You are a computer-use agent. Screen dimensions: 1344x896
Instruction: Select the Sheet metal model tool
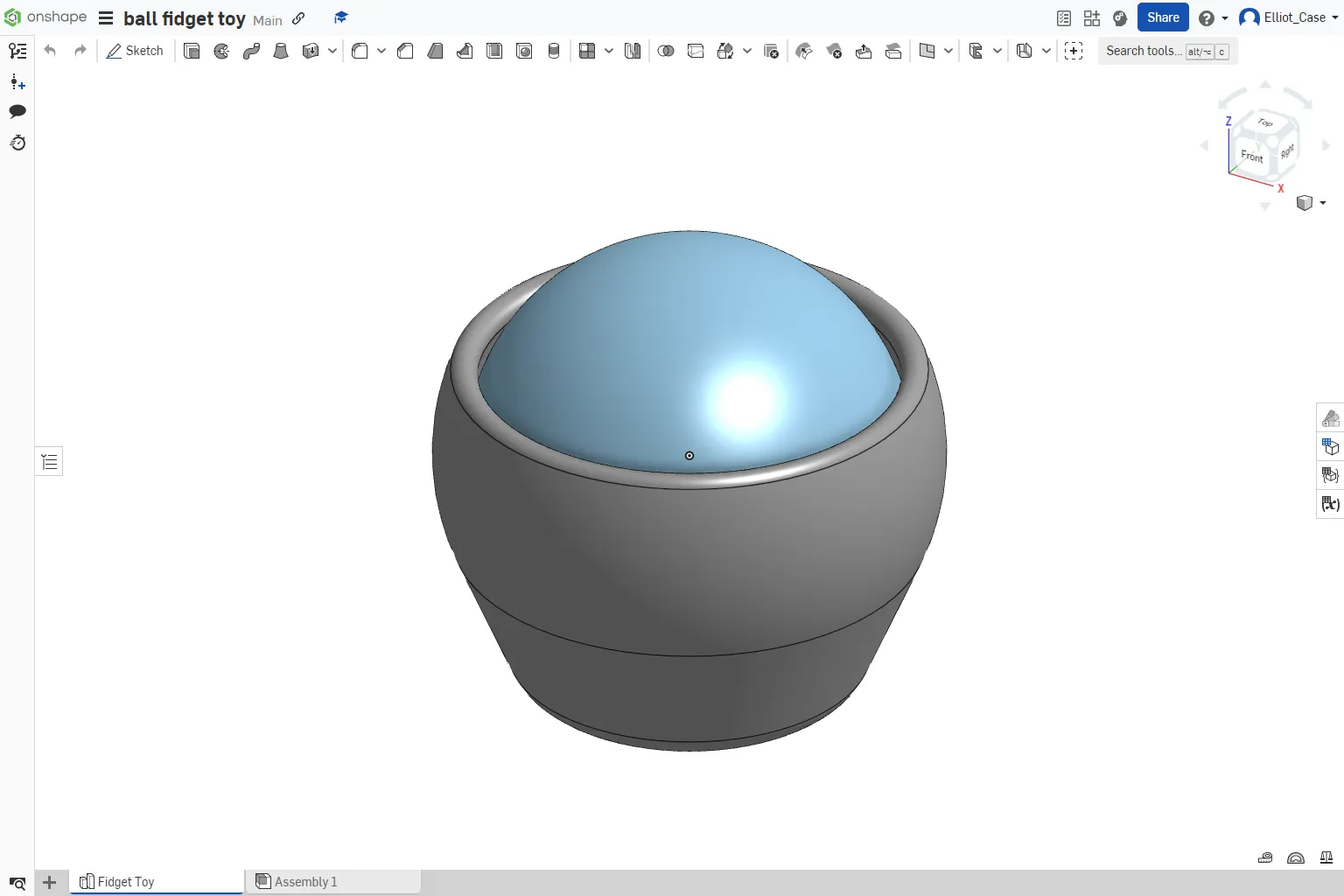point(976,51)
